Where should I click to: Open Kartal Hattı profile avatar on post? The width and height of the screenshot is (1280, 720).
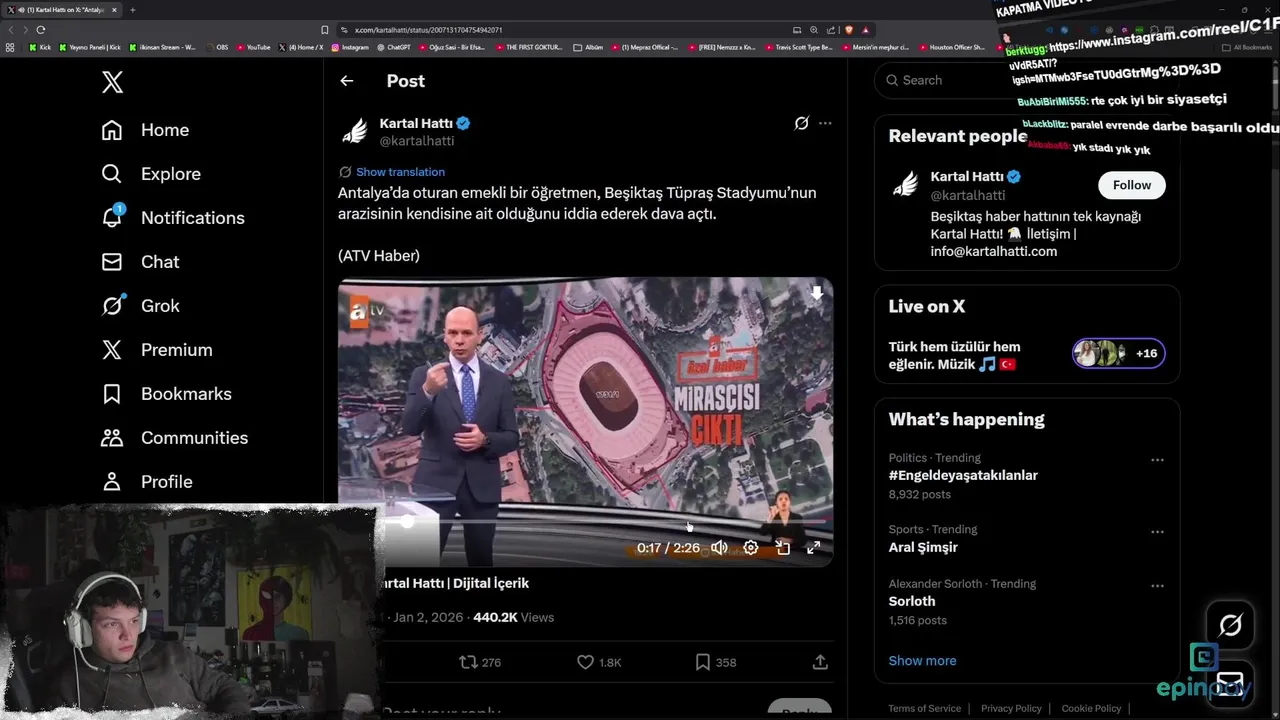[354, 131]
